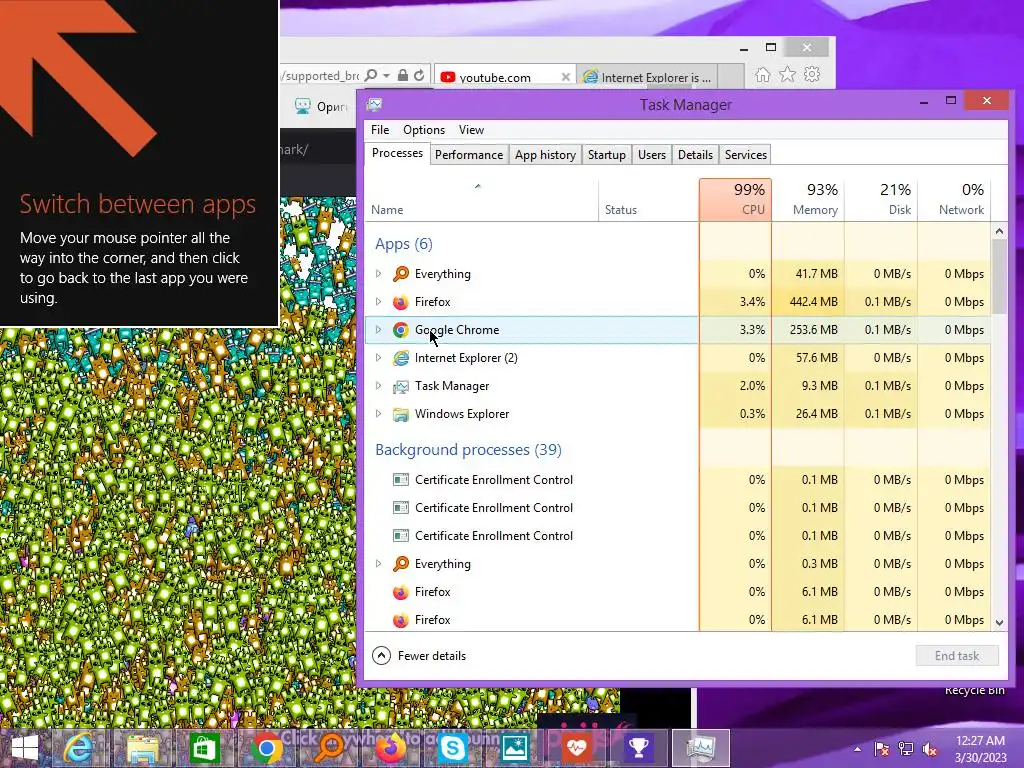Open the File menu in Task Manager
The image size is (1024, 768).
tap(380, 130)
